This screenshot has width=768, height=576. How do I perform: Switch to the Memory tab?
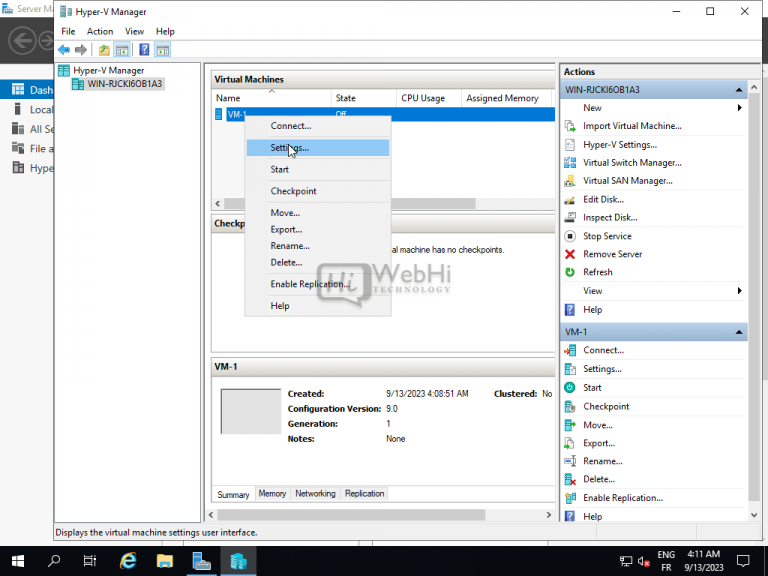(272, 494)
